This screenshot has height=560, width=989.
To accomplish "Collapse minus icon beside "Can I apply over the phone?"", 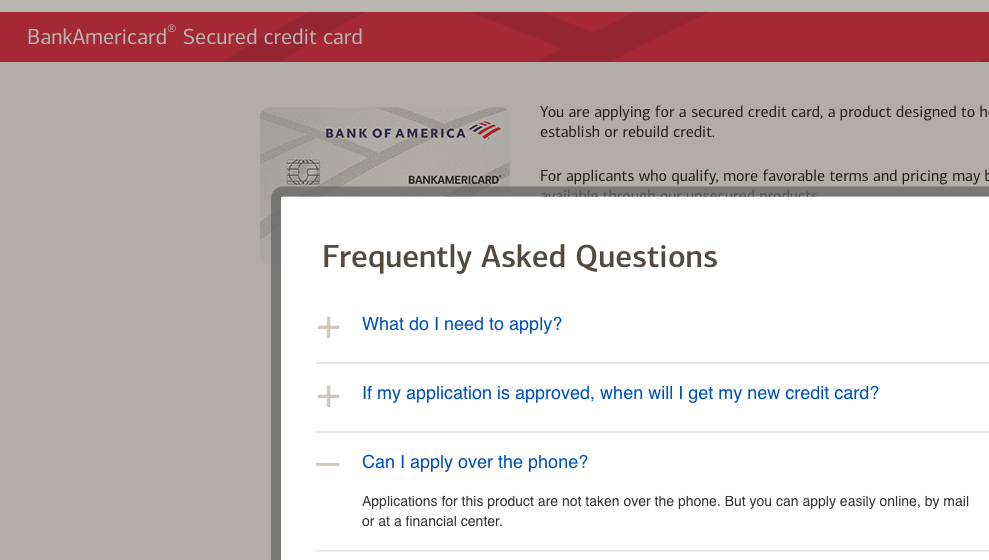I will [x=327, y=465].
